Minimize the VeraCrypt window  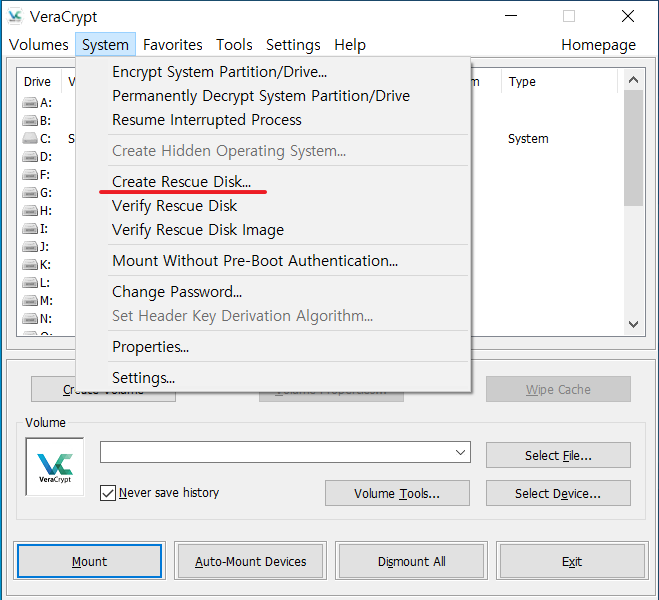pos(511,16)
